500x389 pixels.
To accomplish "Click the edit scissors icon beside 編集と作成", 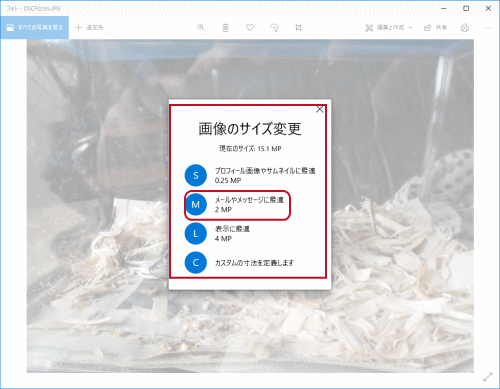I will tap(369, 28).
